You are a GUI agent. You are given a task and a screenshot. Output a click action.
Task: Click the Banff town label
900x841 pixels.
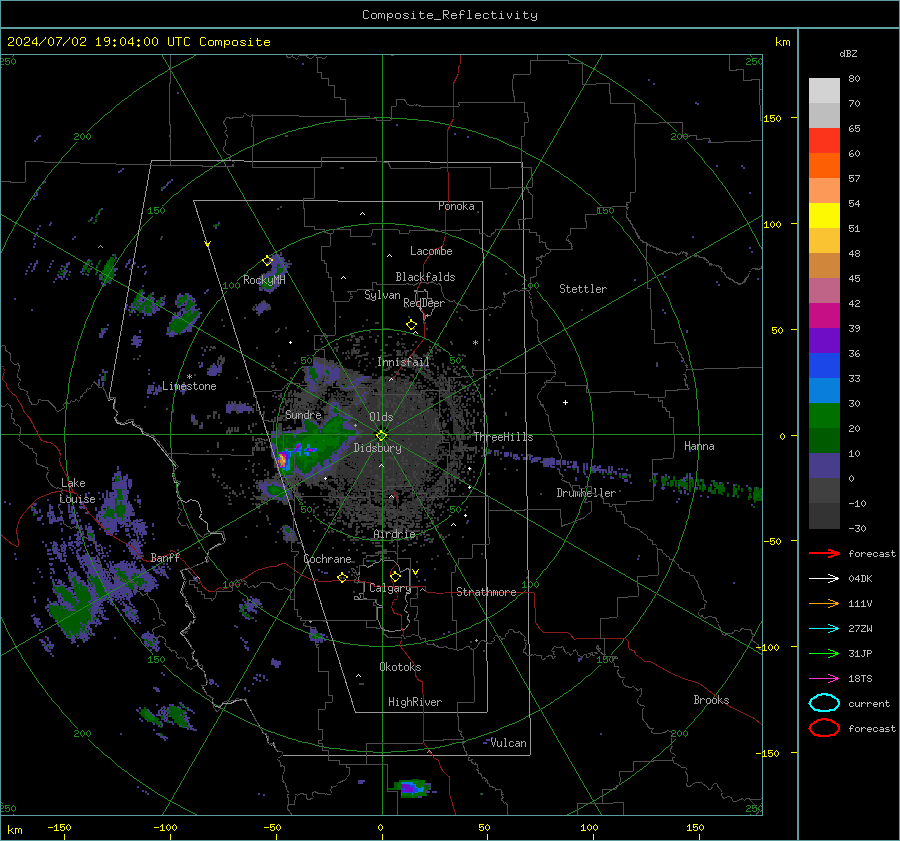click(165, 558)
